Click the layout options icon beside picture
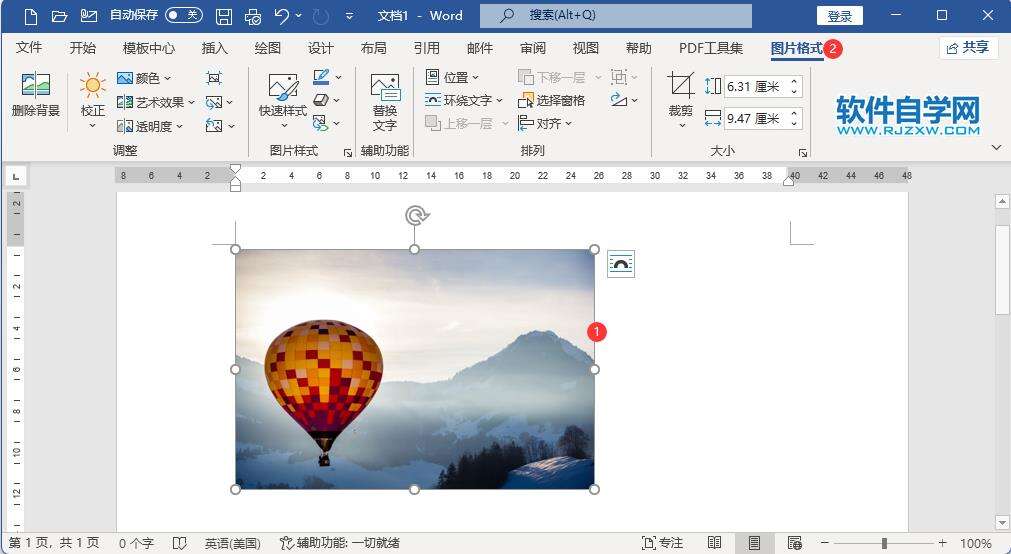Screen dimensions: 1011x554 621,264
